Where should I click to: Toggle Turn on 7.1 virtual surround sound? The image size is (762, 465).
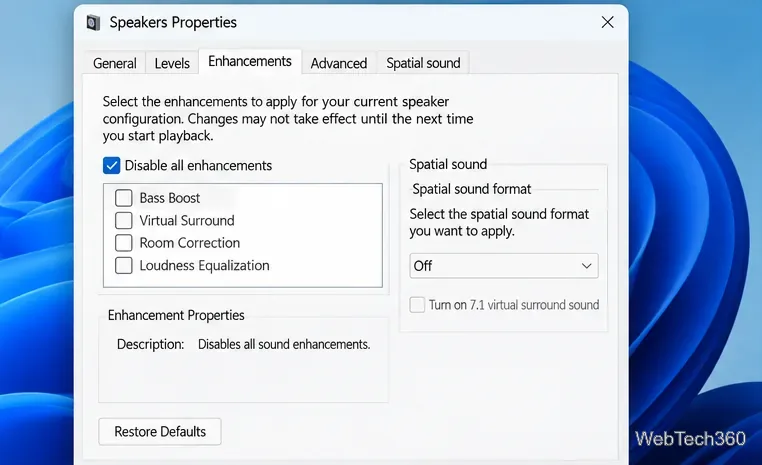click(x=417, y=305)
